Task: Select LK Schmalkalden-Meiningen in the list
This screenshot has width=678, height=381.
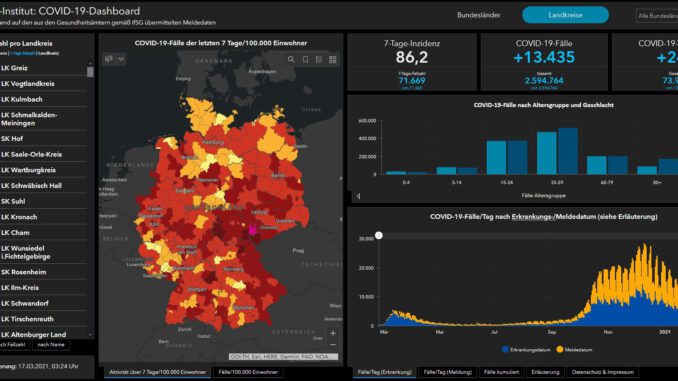Action: click(x=43, y=119)
